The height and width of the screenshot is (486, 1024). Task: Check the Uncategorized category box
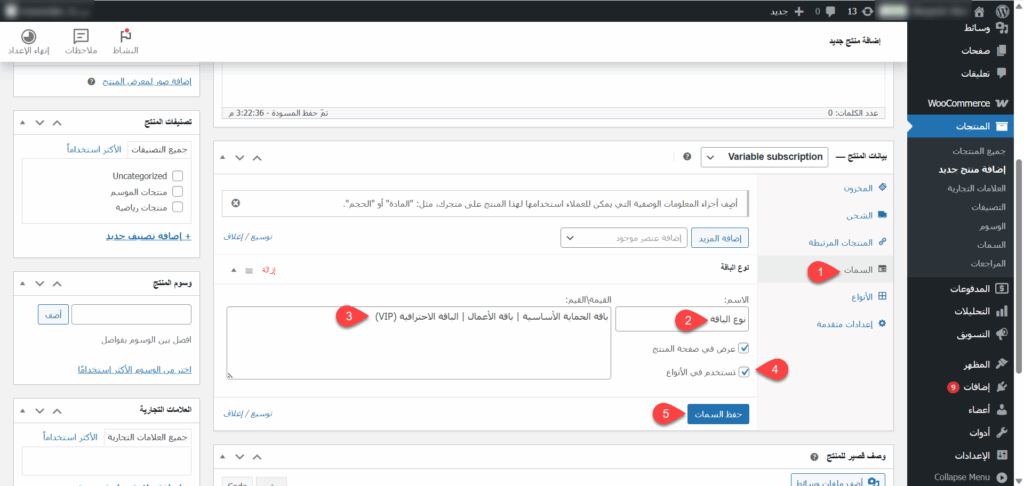click(178, 175)
